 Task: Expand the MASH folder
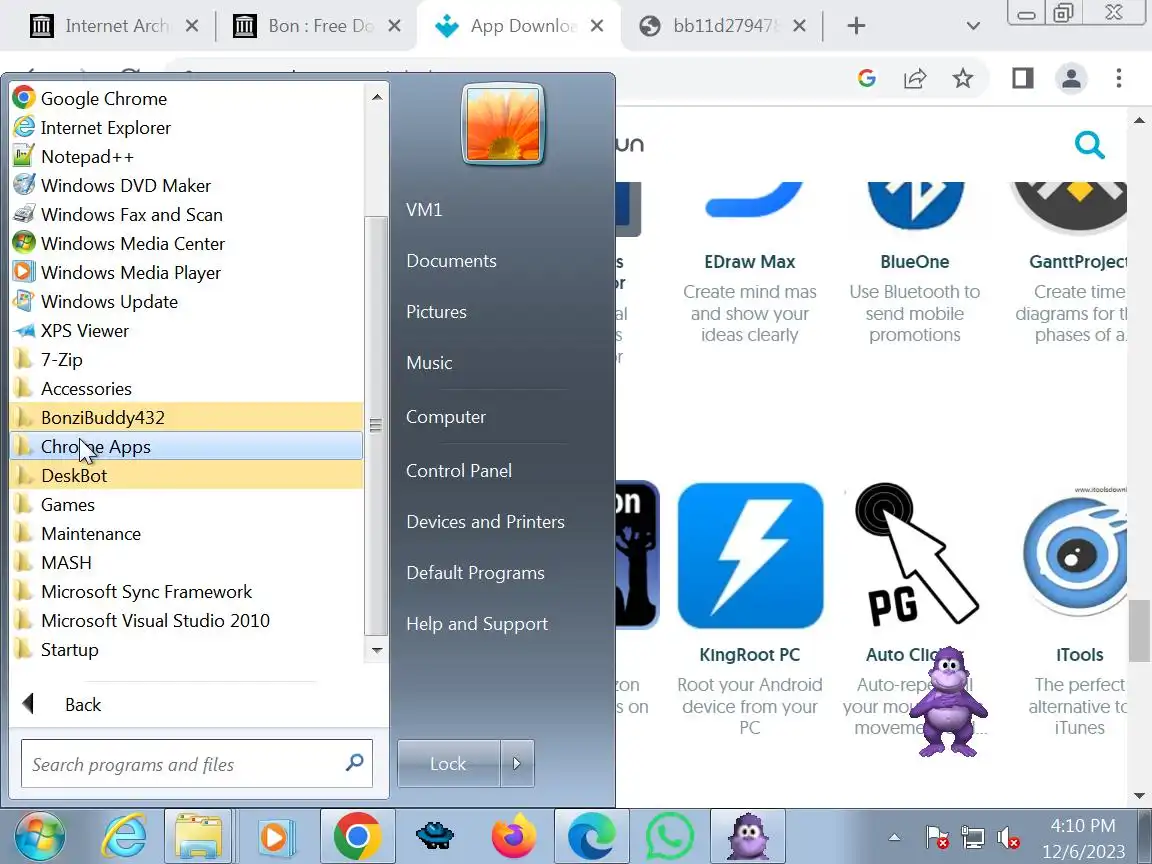click(187, 563)
